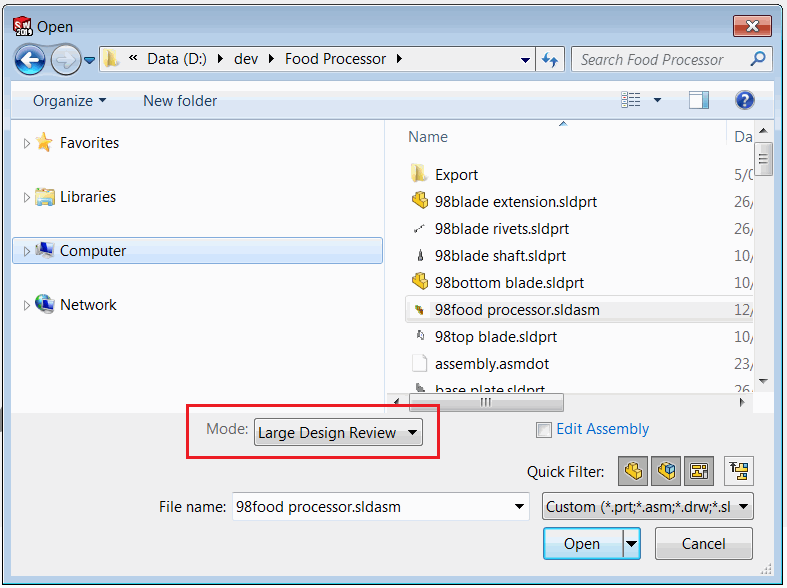Expand the Libraries tree node
The image size is (787, 588).
click(x=27, y=197)
